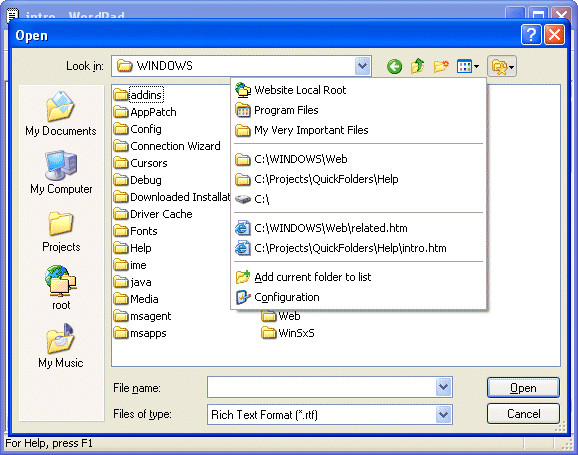Go up one folder level
578x455 pixels.
coord(418,66)
